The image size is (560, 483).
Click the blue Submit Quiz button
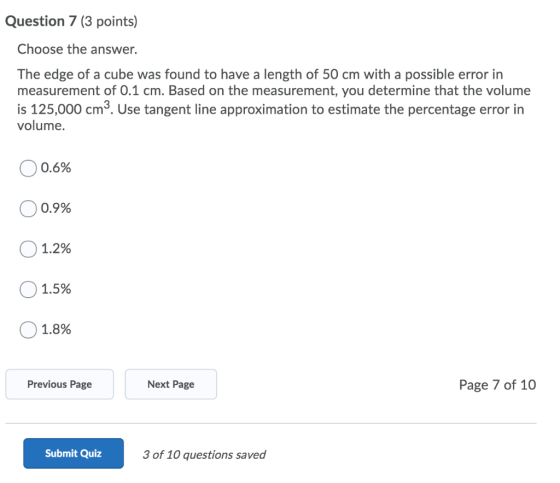(74, 453)
